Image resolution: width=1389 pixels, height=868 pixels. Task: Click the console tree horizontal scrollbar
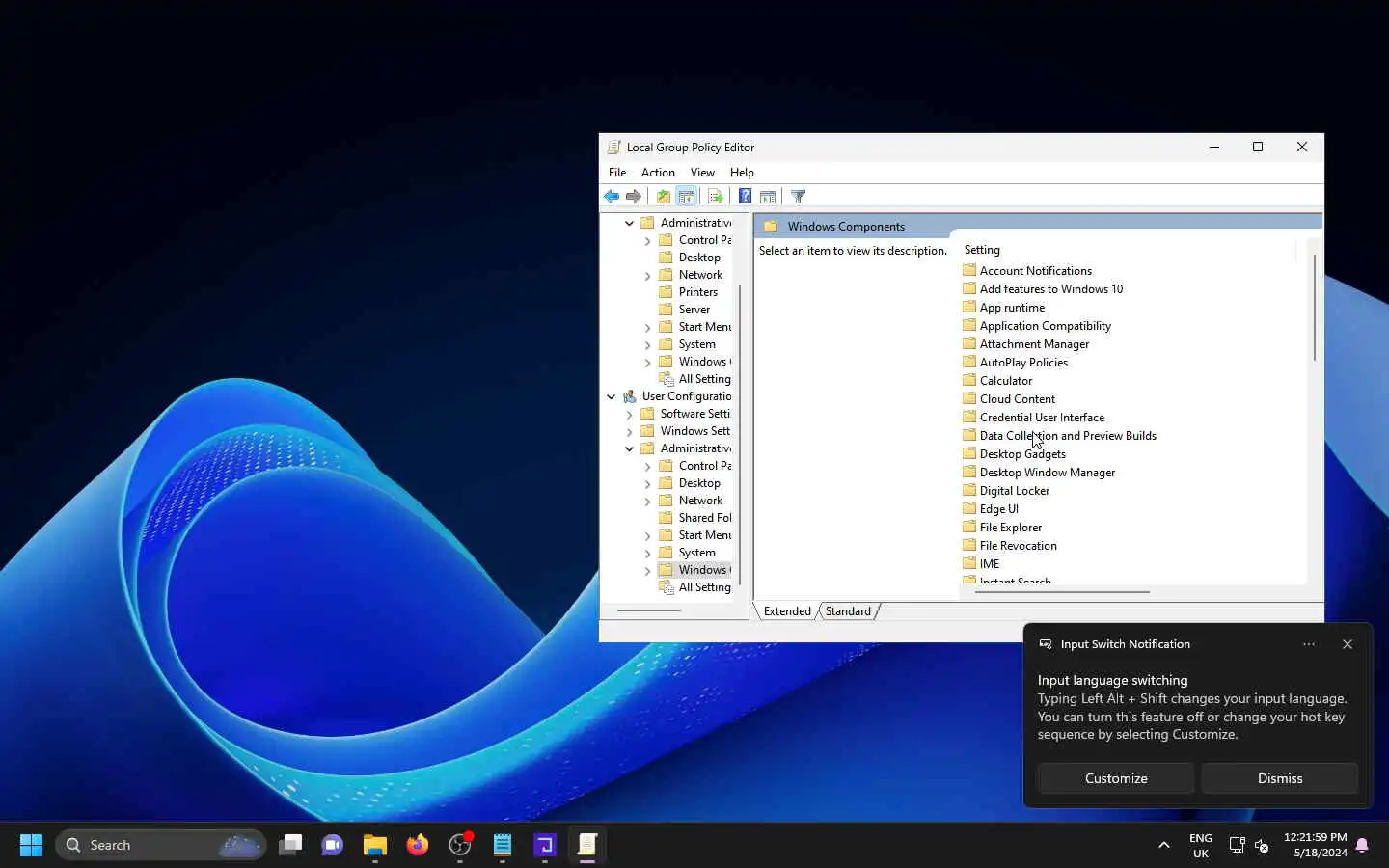(x=648, y=610)
